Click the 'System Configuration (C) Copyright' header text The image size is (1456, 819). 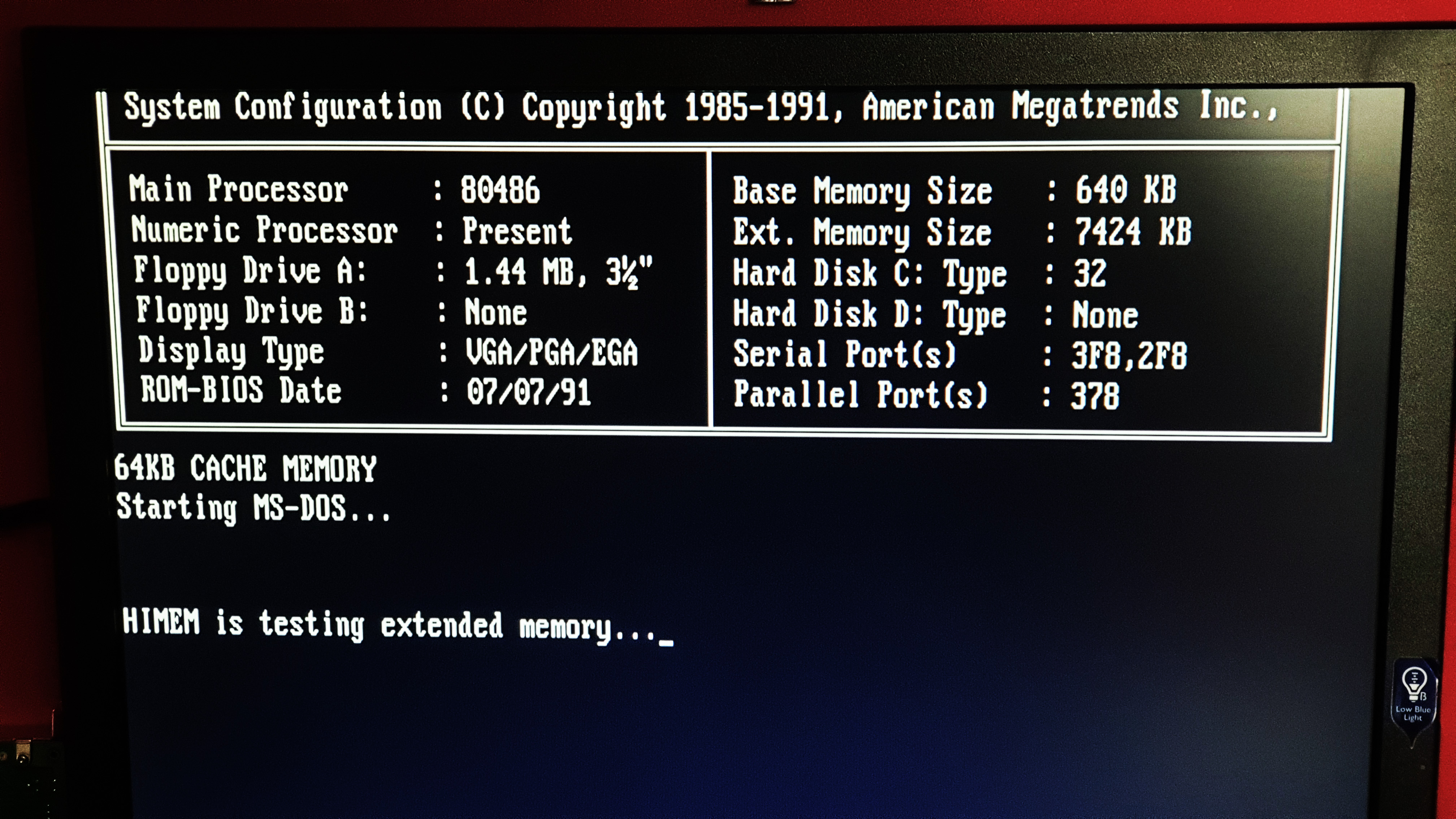point(395,107)
